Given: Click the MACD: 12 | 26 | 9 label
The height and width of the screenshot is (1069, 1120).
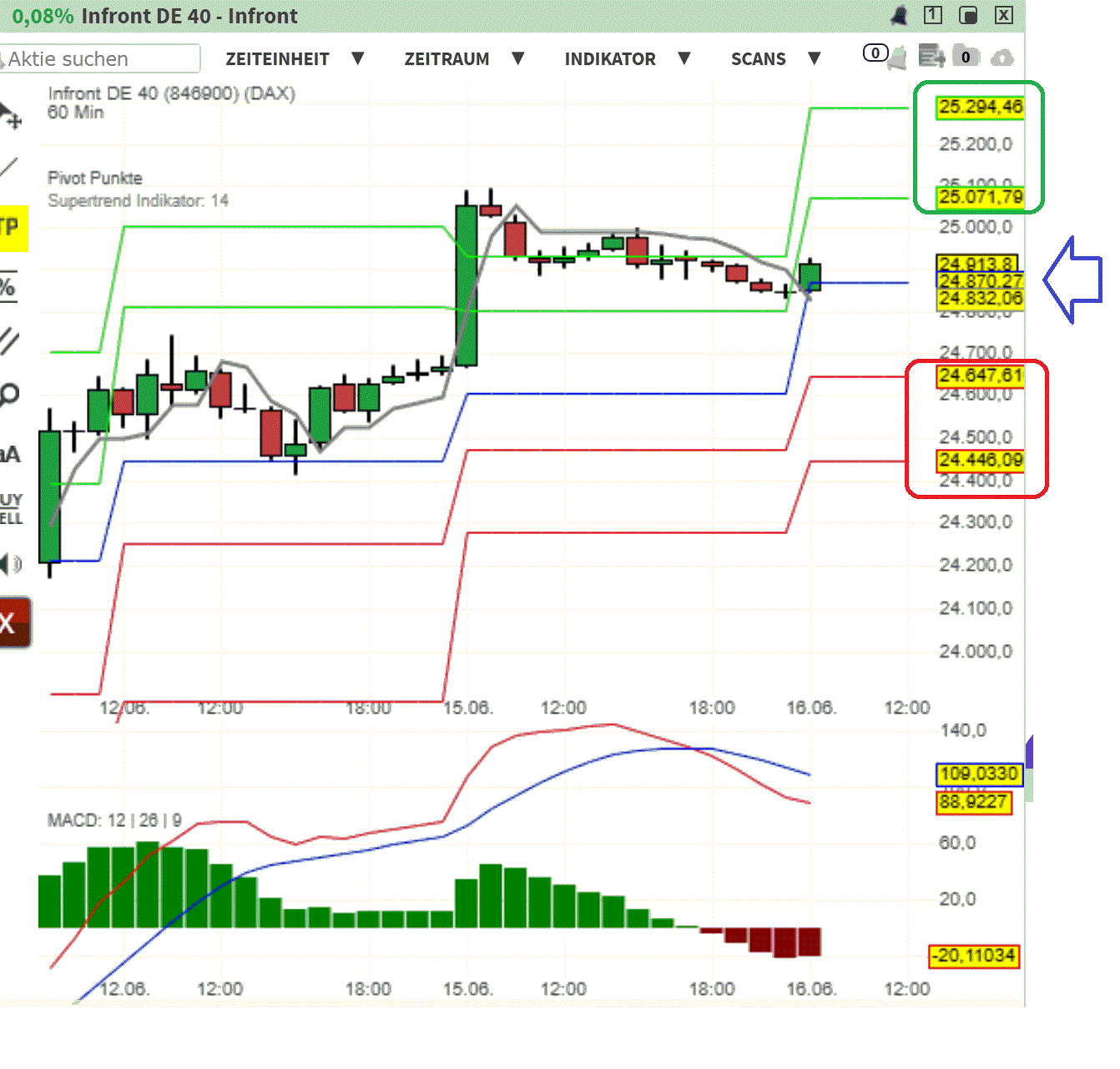Looking at the screenshot, I should [x=114, y=820].
